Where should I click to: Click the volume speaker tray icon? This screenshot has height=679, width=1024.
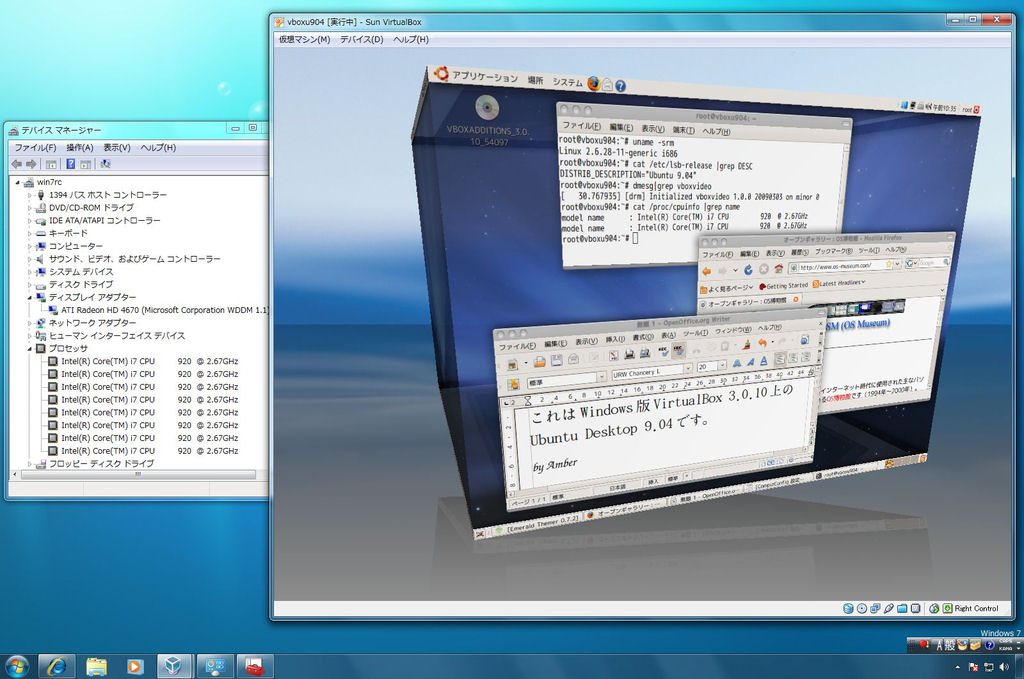click(1002, 667)
